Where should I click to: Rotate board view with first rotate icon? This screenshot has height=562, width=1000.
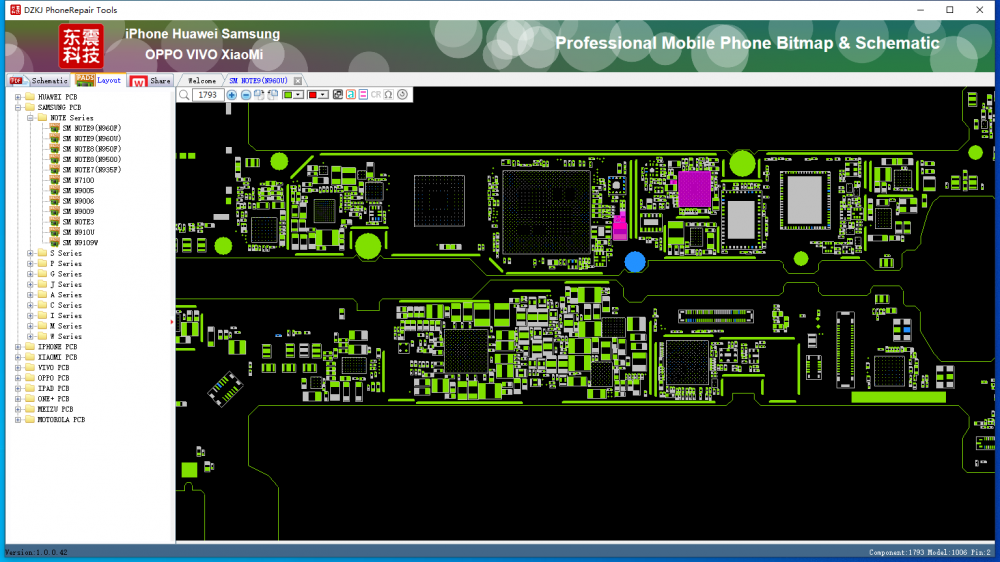pyautogui.click(x=259, y=95)
